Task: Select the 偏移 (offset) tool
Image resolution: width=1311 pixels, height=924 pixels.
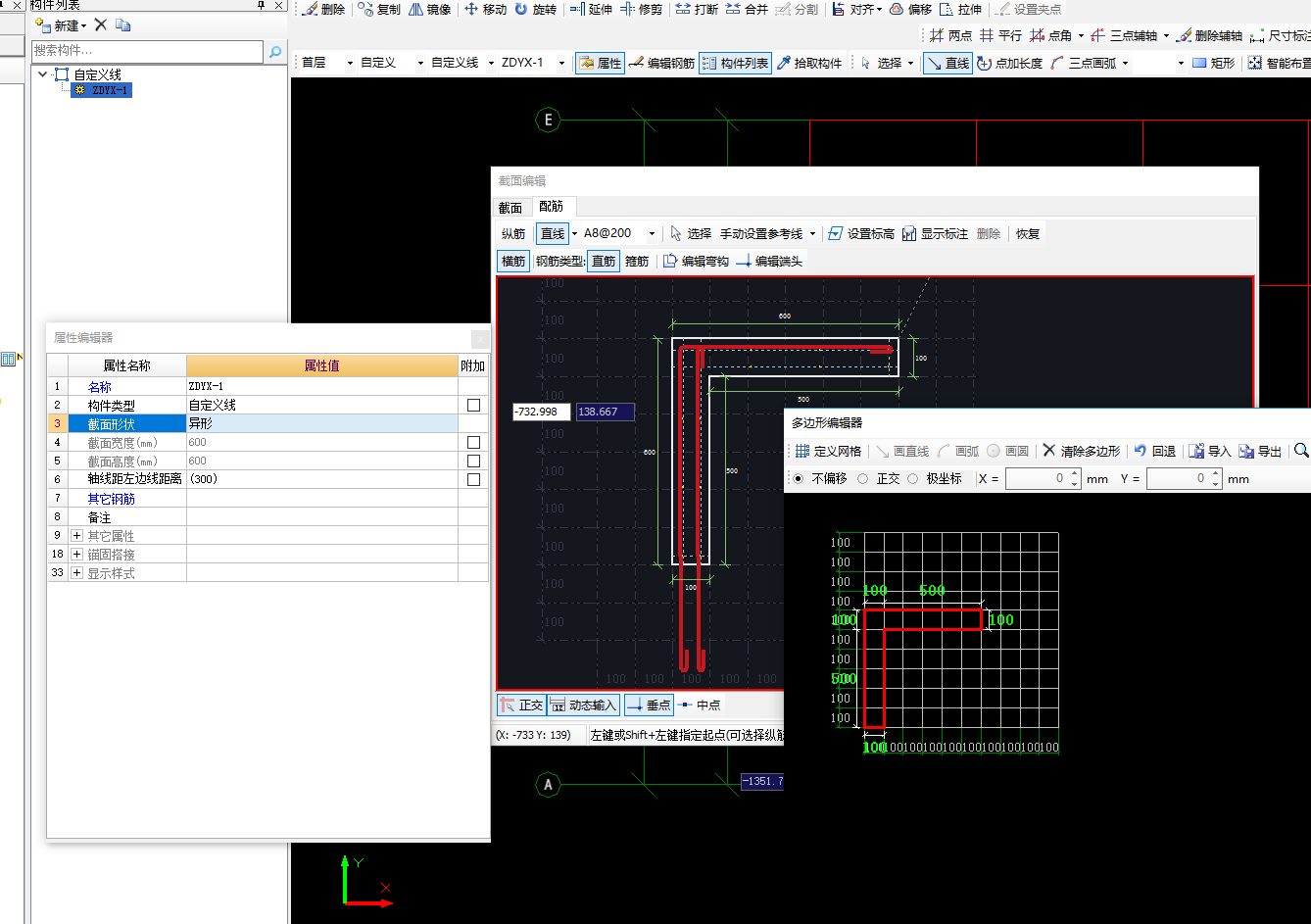Action: (910, 9)
